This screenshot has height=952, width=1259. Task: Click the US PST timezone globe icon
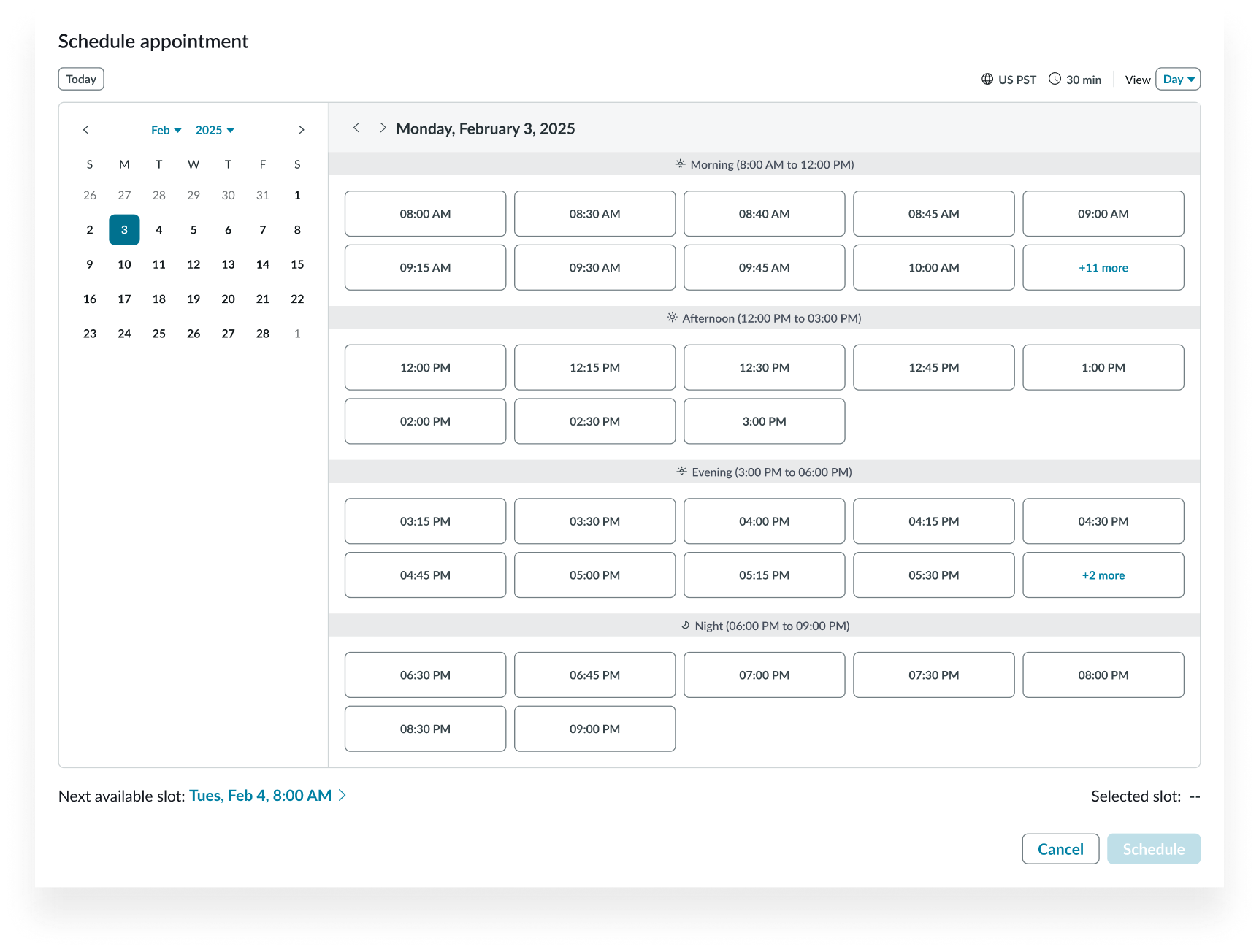pos(987,79)
